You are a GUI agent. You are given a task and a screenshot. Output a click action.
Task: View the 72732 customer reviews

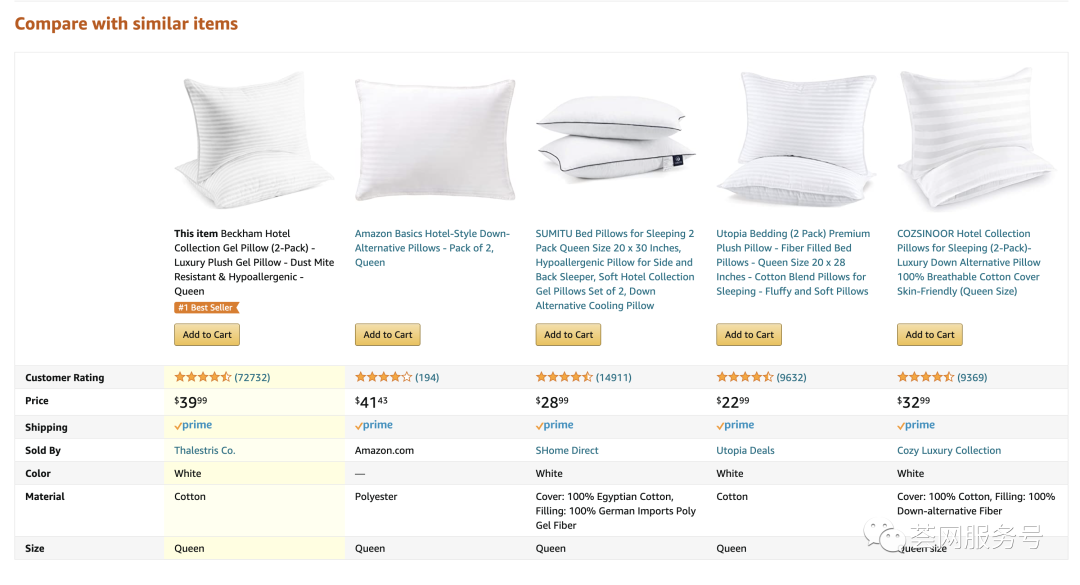click(252, 378)
